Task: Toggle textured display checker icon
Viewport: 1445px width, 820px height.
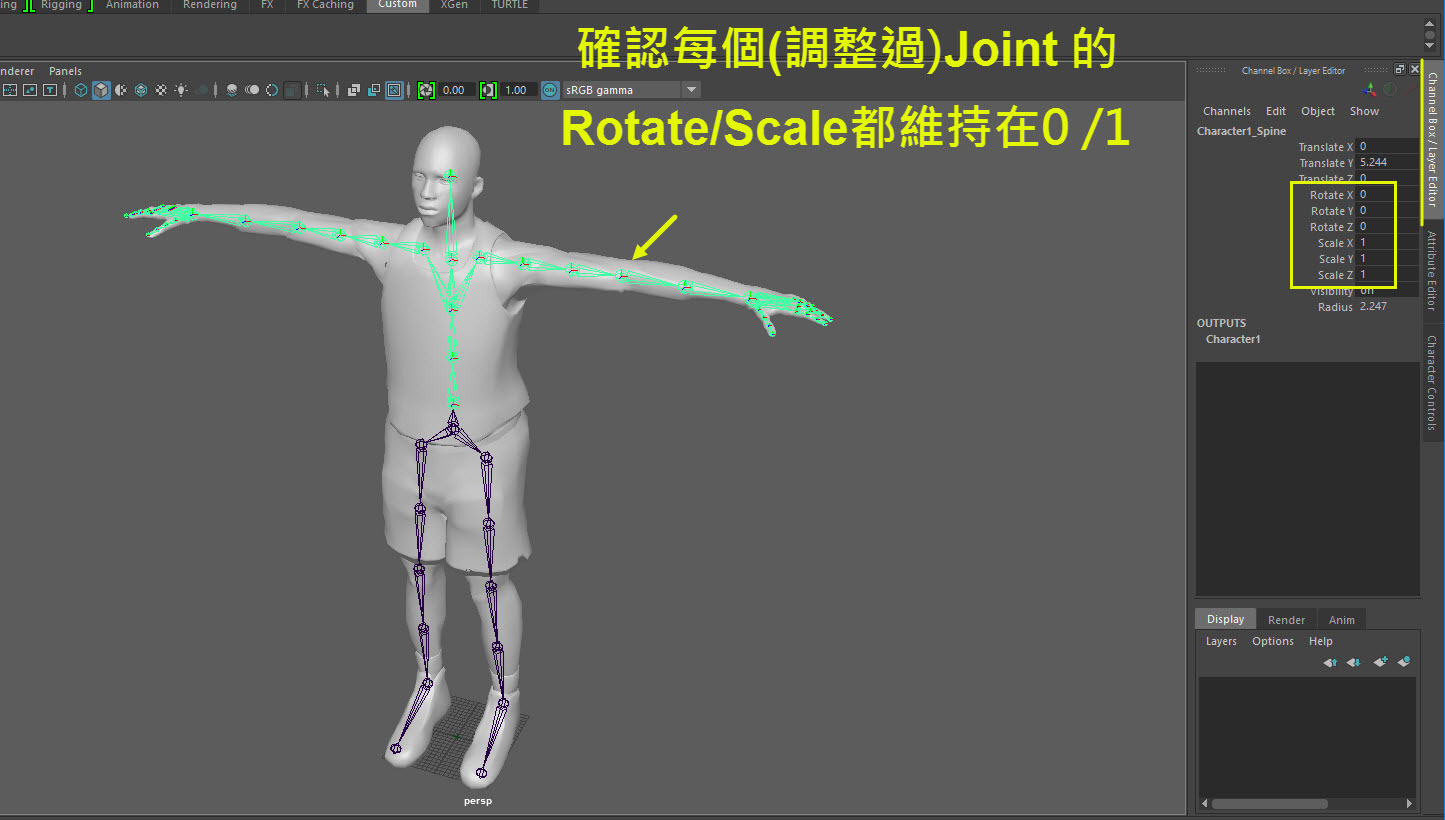Action: (x=160, y=90)
